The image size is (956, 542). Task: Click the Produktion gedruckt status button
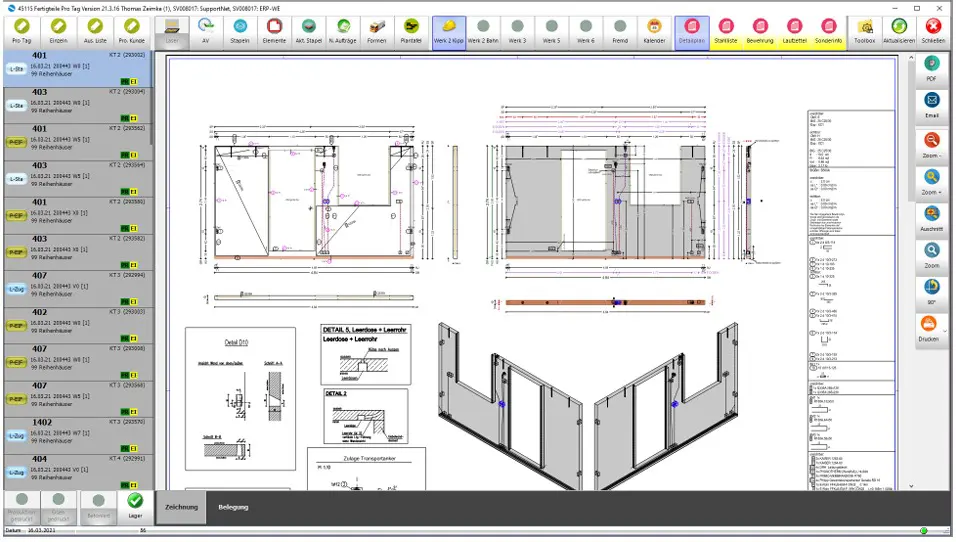point(22,506)
